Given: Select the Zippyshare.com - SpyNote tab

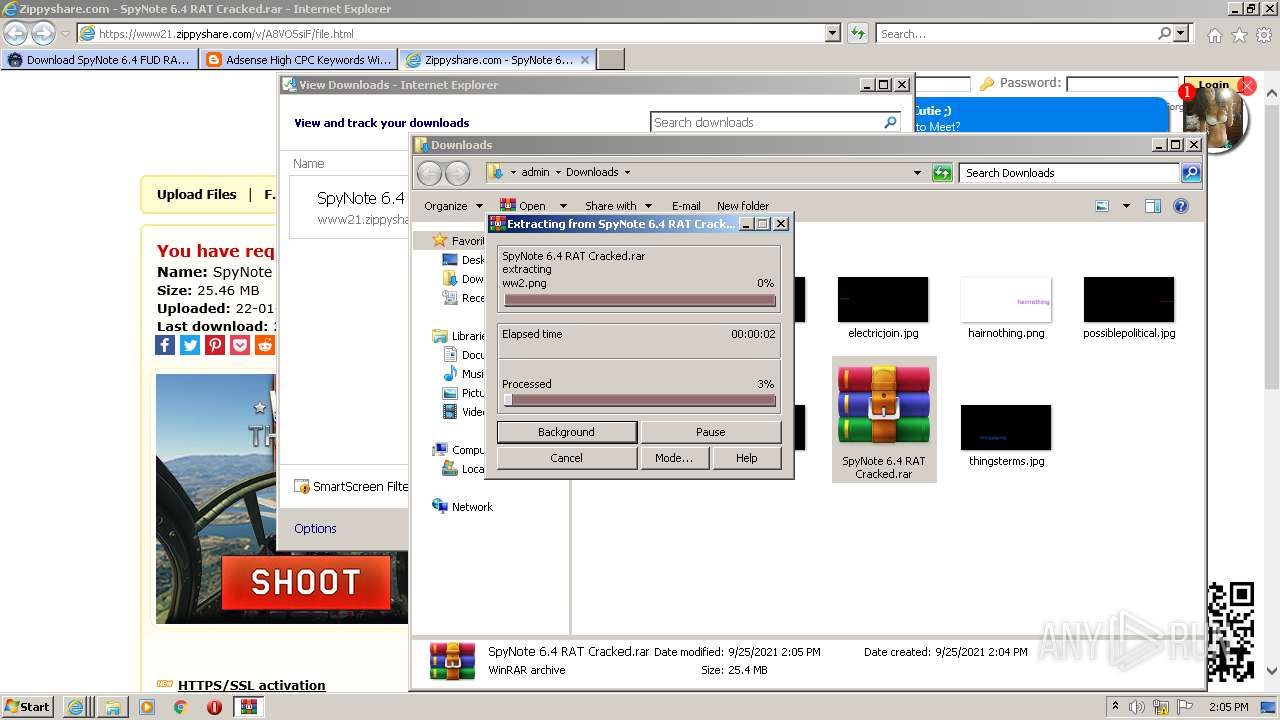Looking at the screenshot, I should coord(497,60).
